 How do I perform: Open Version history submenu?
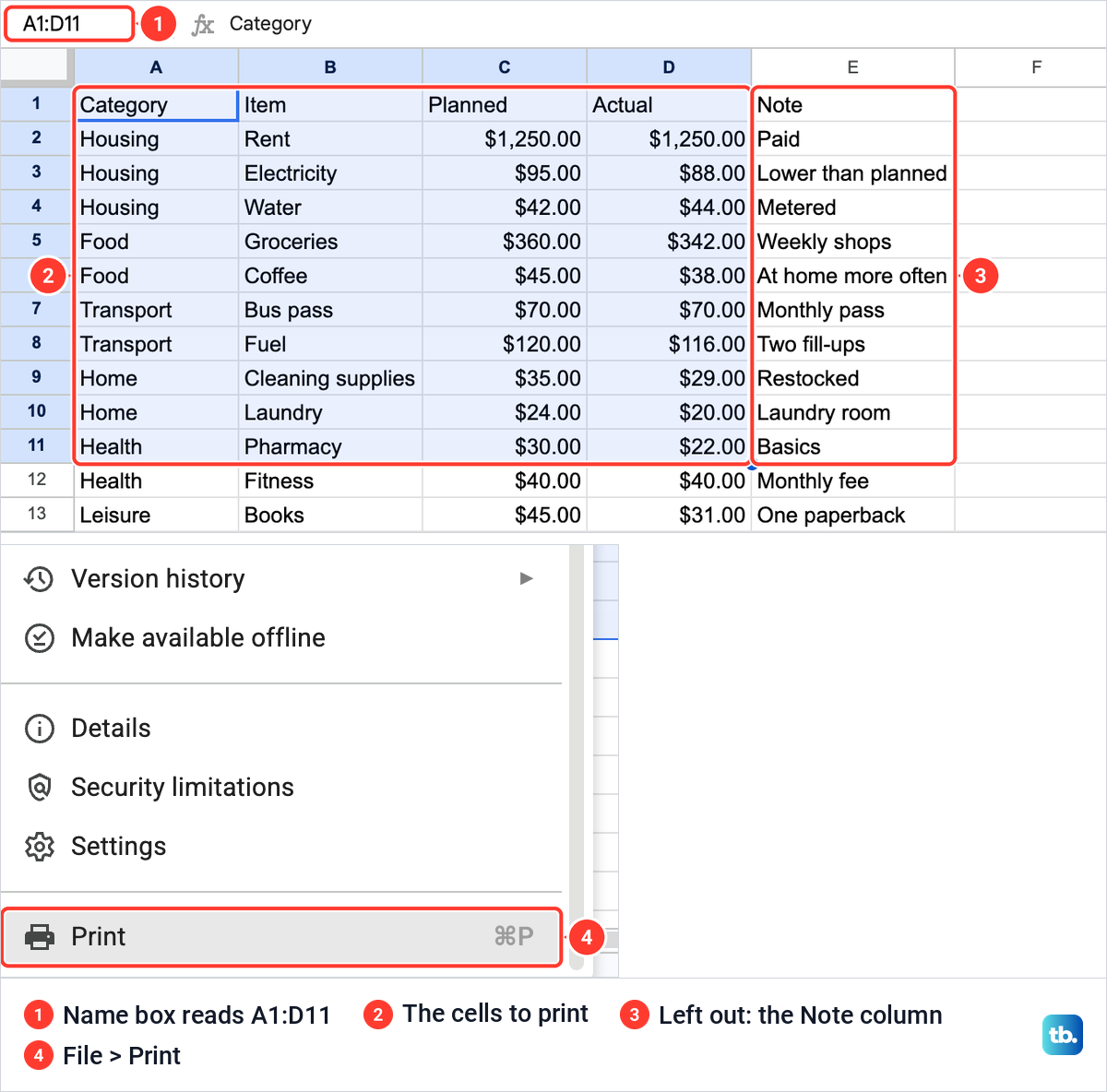point(281,578)
